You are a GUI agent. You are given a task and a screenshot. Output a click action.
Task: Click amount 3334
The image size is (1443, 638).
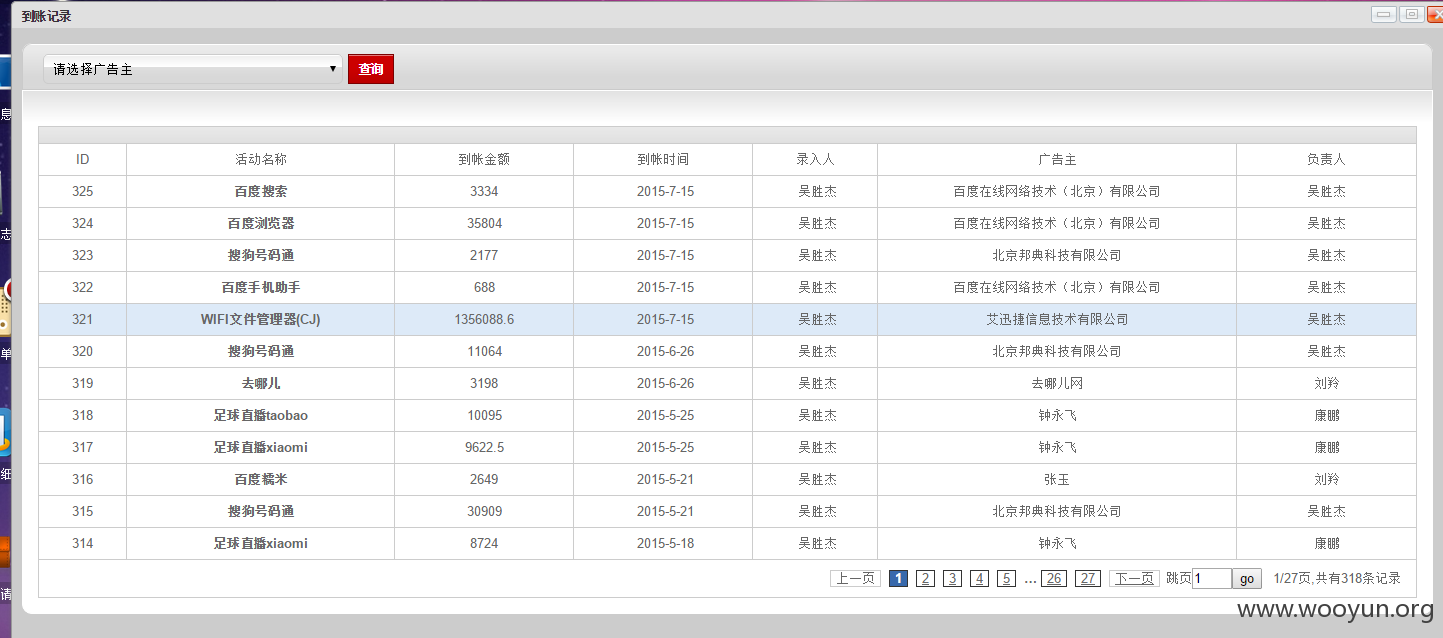tap(484, 191)
